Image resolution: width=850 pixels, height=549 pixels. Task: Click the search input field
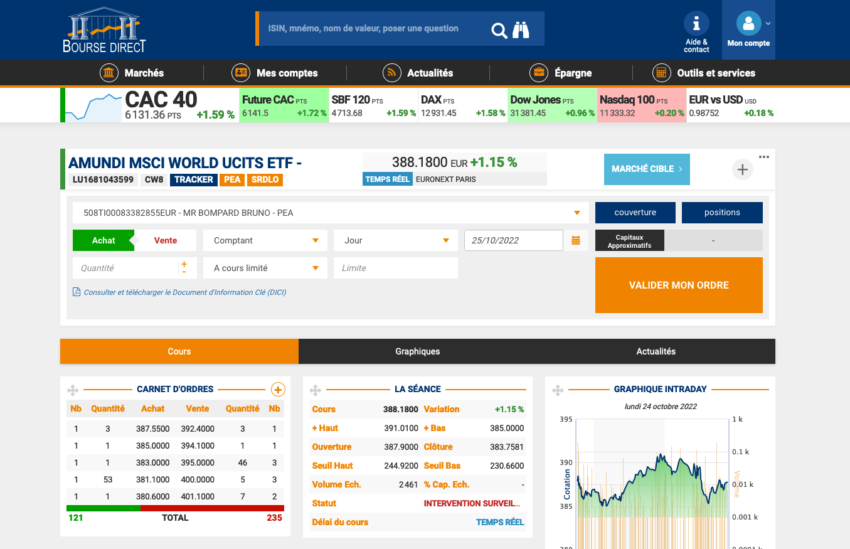[x=374, y=29]
